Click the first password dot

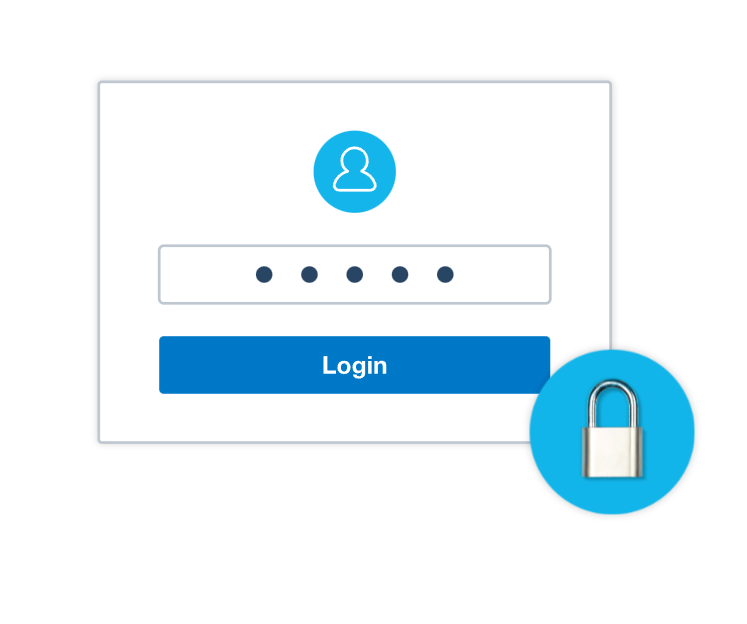(264, 274)
